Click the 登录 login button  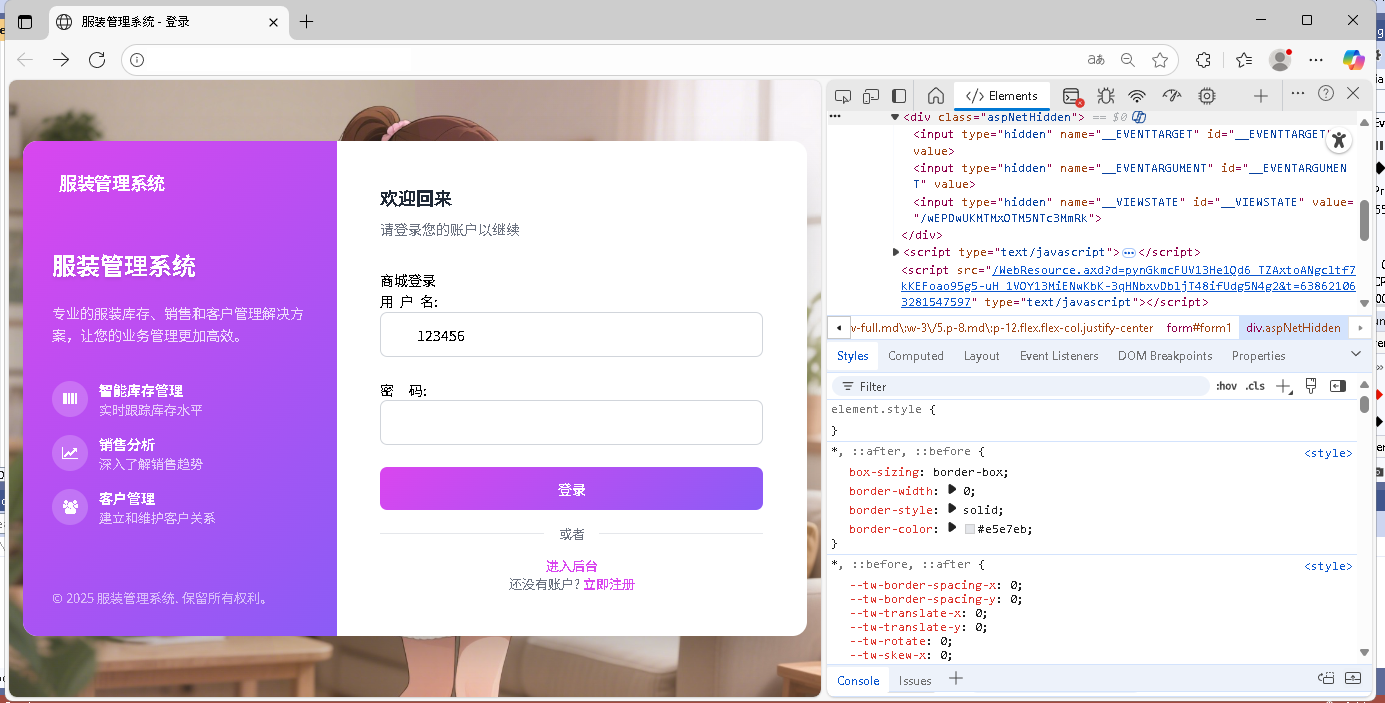click(x=571, y=489)
